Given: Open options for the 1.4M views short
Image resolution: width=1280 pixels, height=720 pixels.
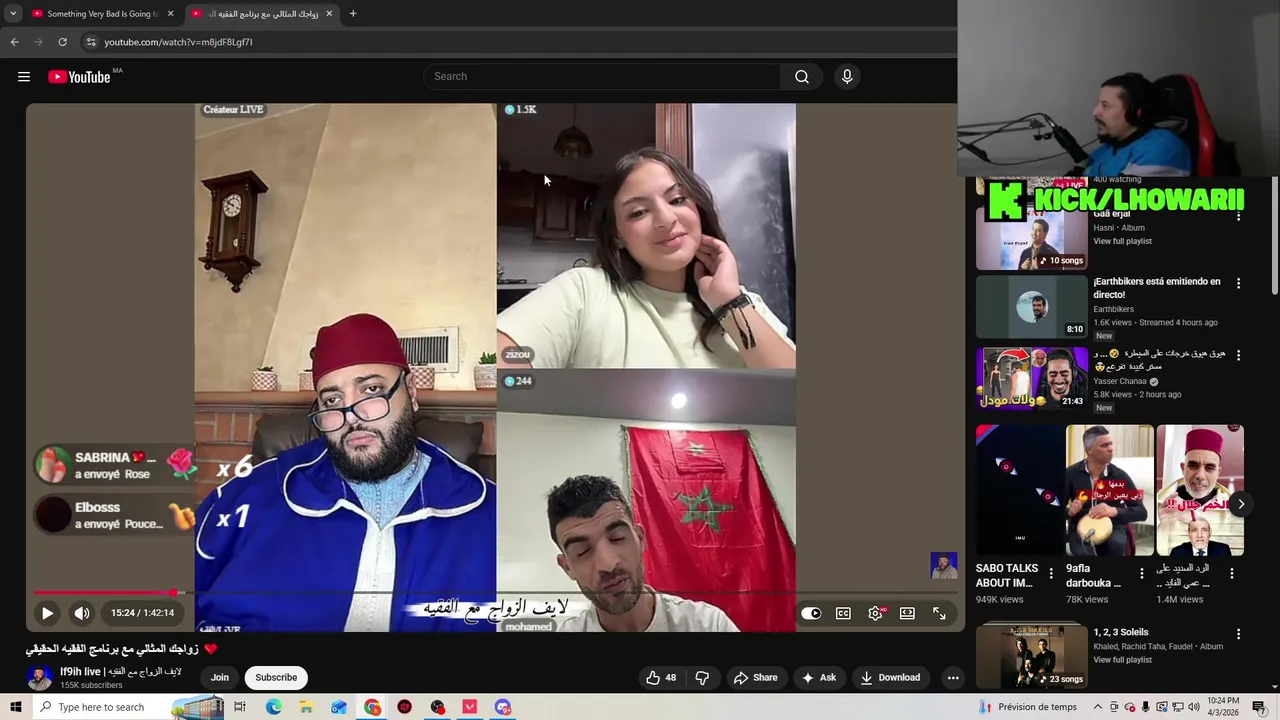Looking at the screenshot, I should point(1232,574).
